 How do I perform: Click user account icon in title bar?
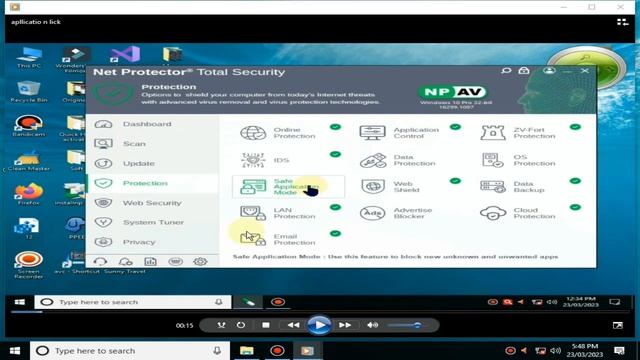[549, 71]
